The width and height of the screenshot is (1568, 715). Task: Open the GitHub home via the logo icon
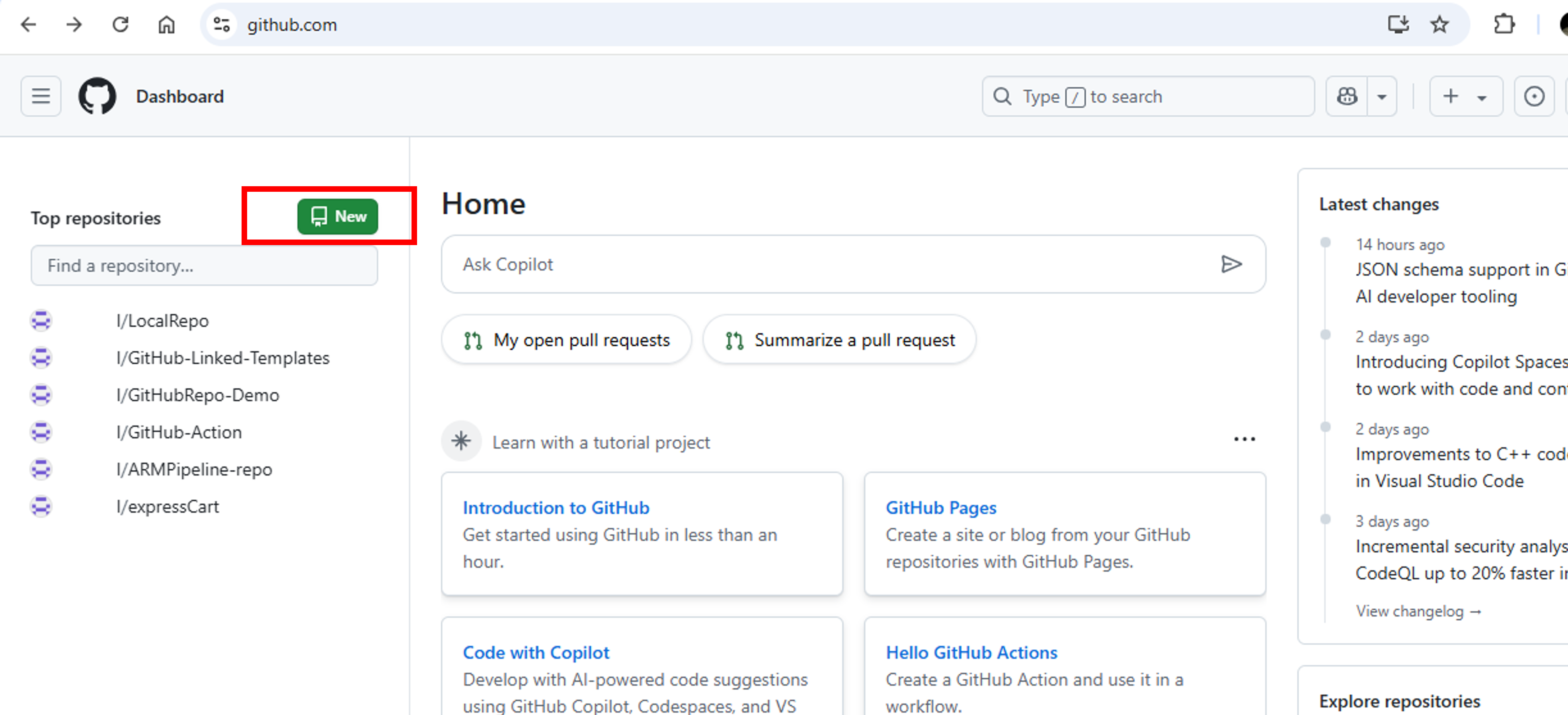point(98,96)
